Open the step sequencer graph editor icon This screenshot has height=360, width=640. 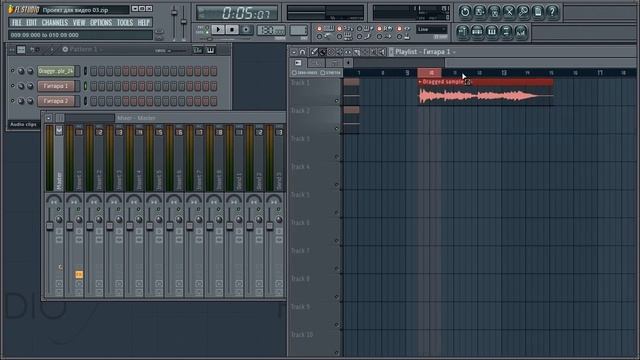point(198,50)
